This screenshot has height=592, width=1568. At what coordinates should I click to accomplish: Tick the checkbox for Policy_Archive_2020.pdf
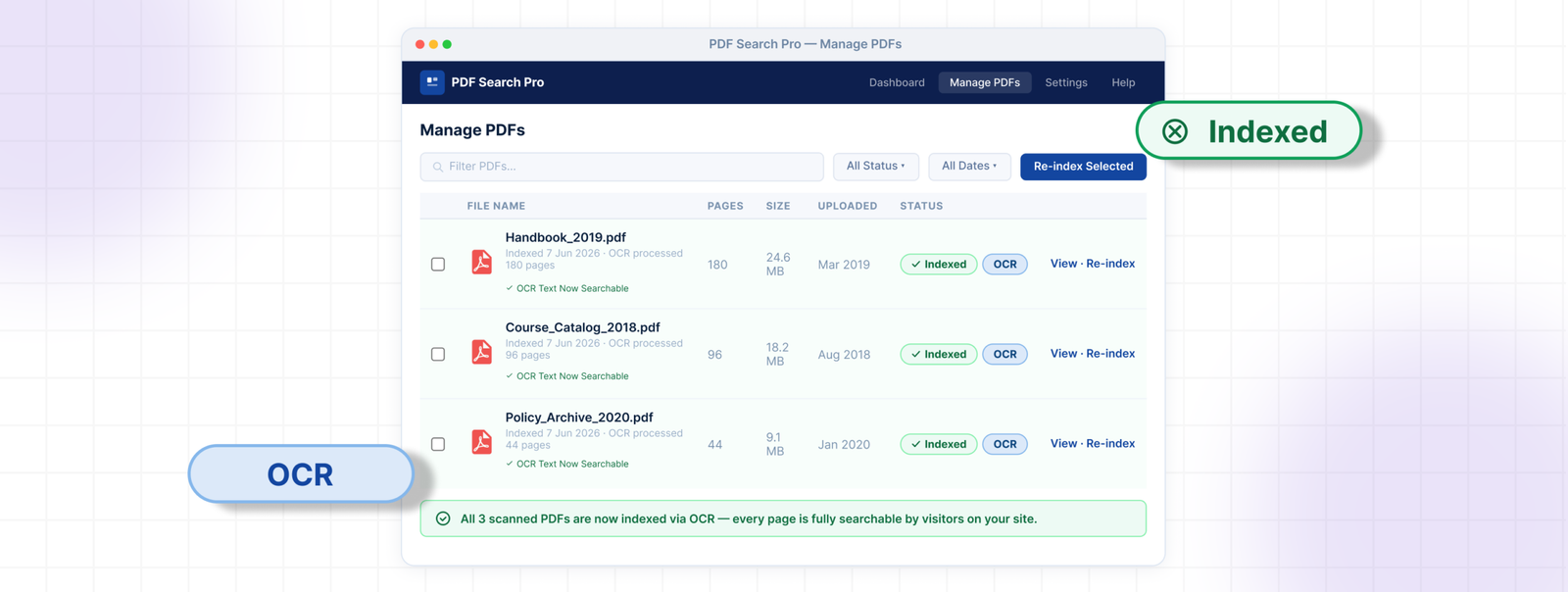coord(438,444)
